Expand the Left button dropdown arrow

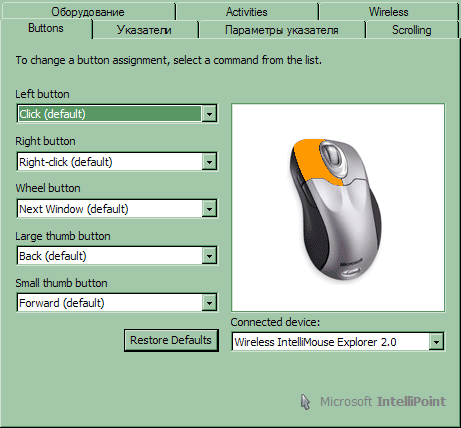209,114
